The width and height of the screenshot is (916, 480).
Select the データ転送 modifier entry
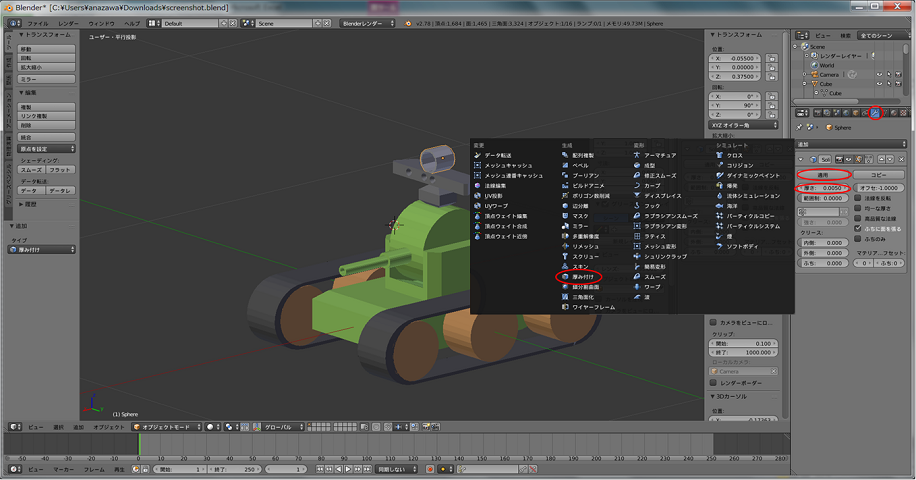pos(498,155)
